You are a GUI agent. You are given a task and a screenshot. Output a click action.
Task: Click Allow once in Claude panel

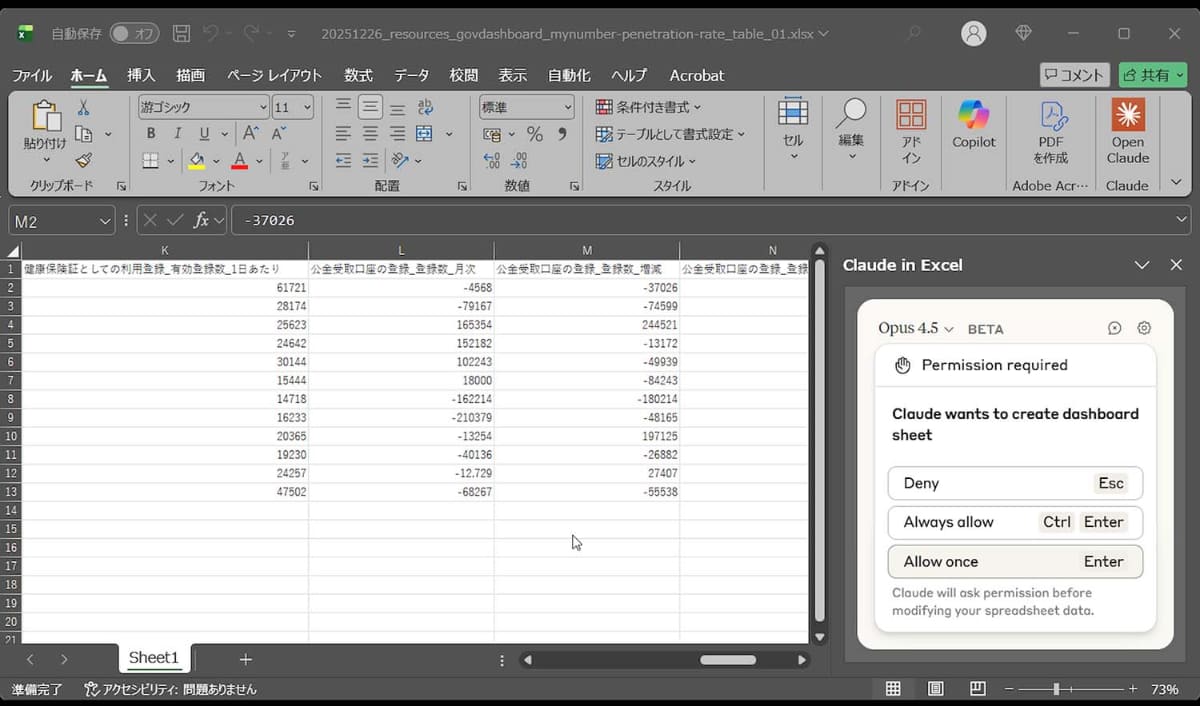[1014, 561]
